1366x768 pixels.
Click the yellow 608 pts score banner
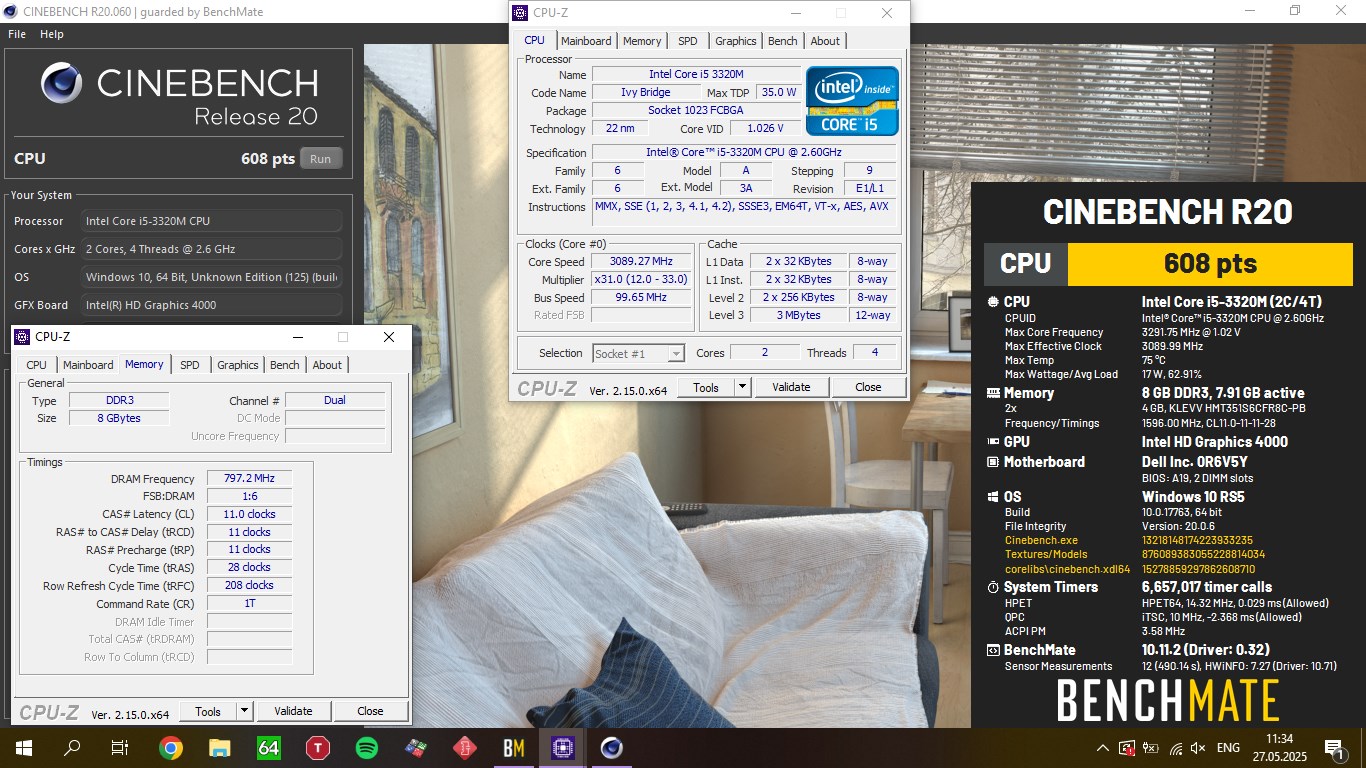[1210, 264]
